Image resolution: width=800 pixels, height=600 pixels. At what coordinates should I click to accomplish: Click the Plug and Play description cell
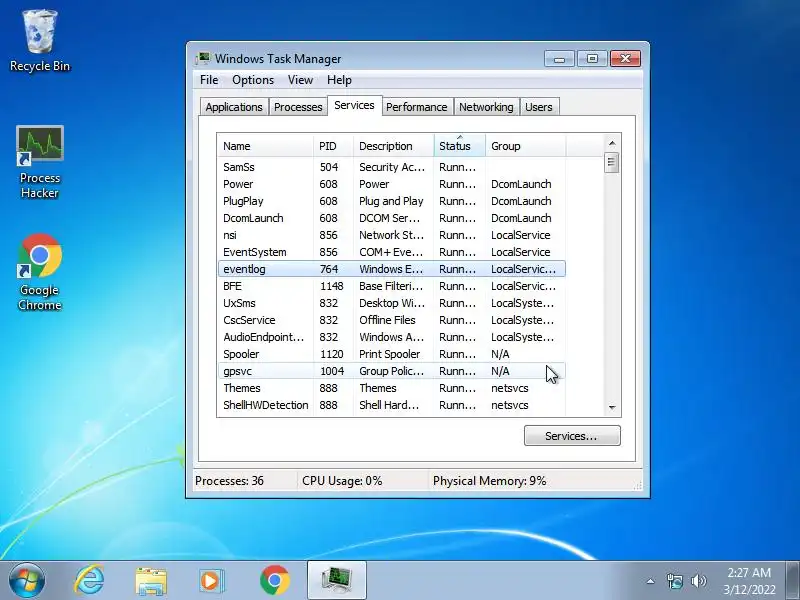tap(391, 201)
